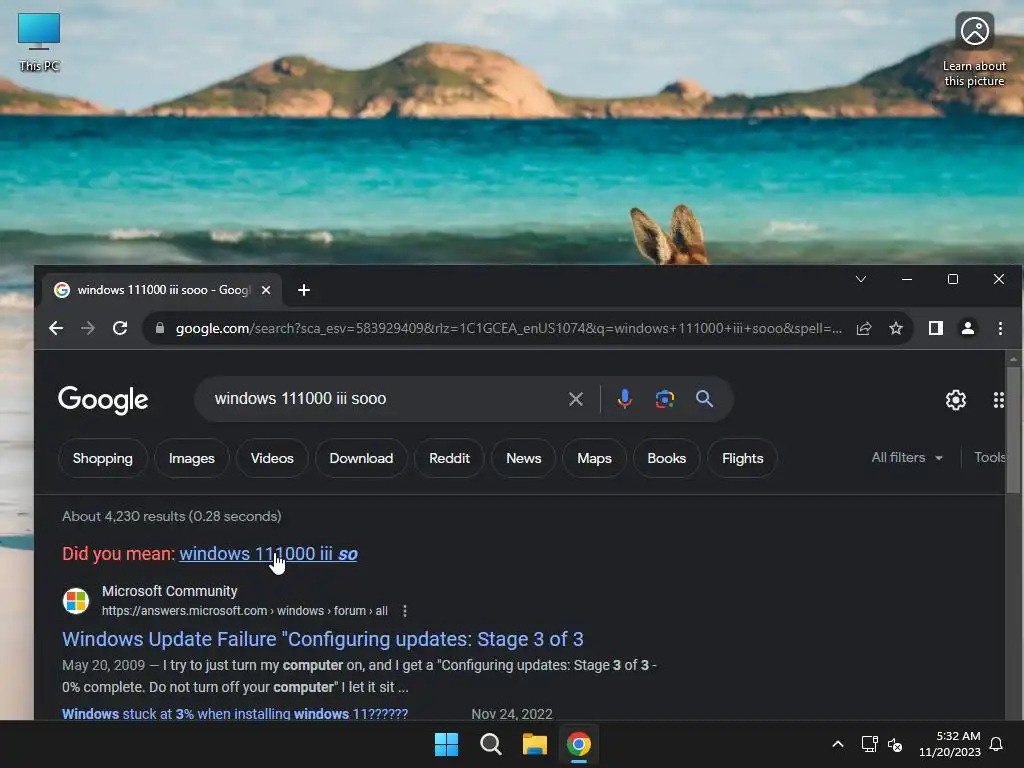Show hidden tray icons chevron
Viewport: 1024px width, 768px height.
pos(838,744)
